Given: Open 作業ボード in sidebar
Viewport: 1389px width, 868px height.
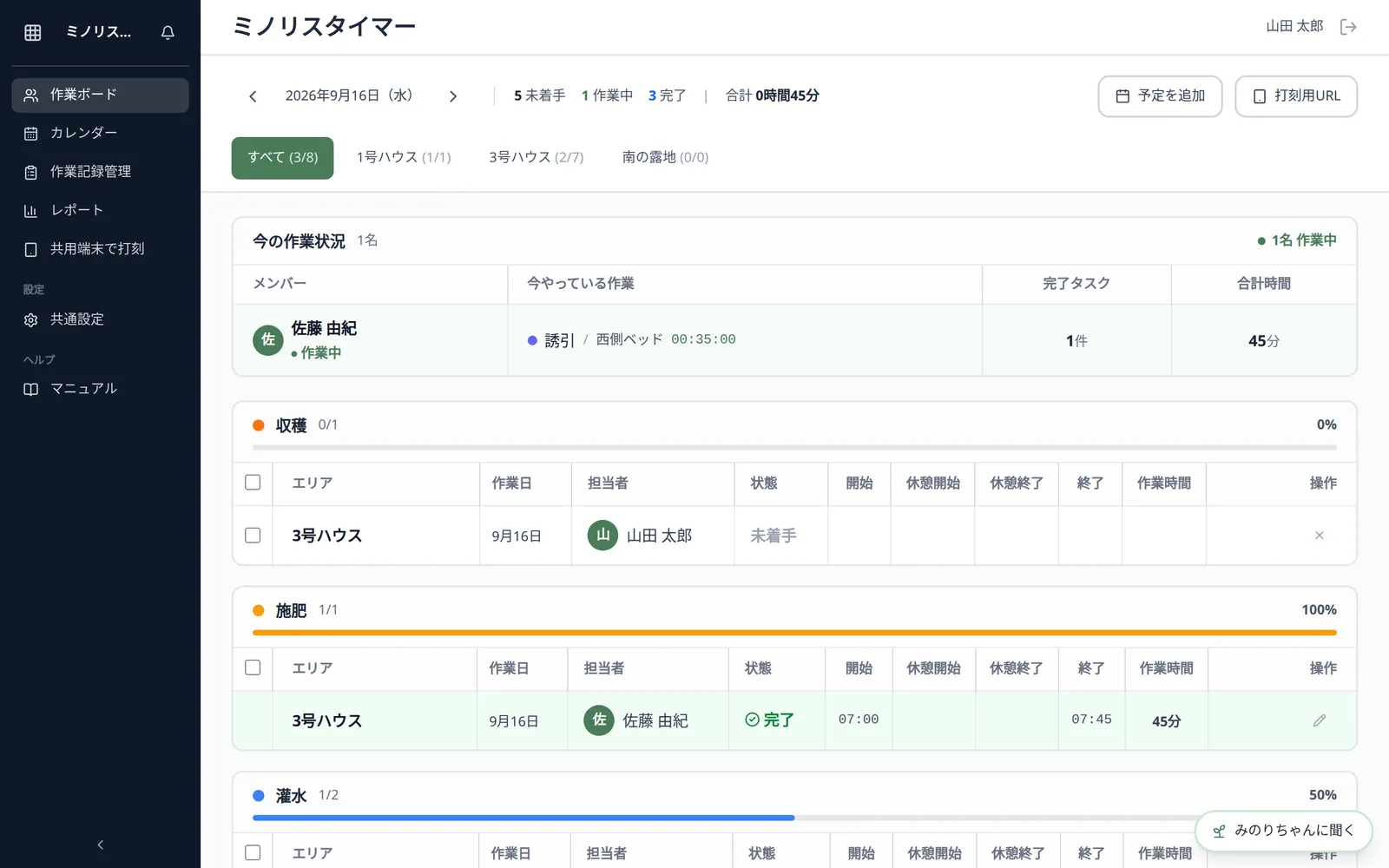Looking at the screenshot, I should 100,95.
